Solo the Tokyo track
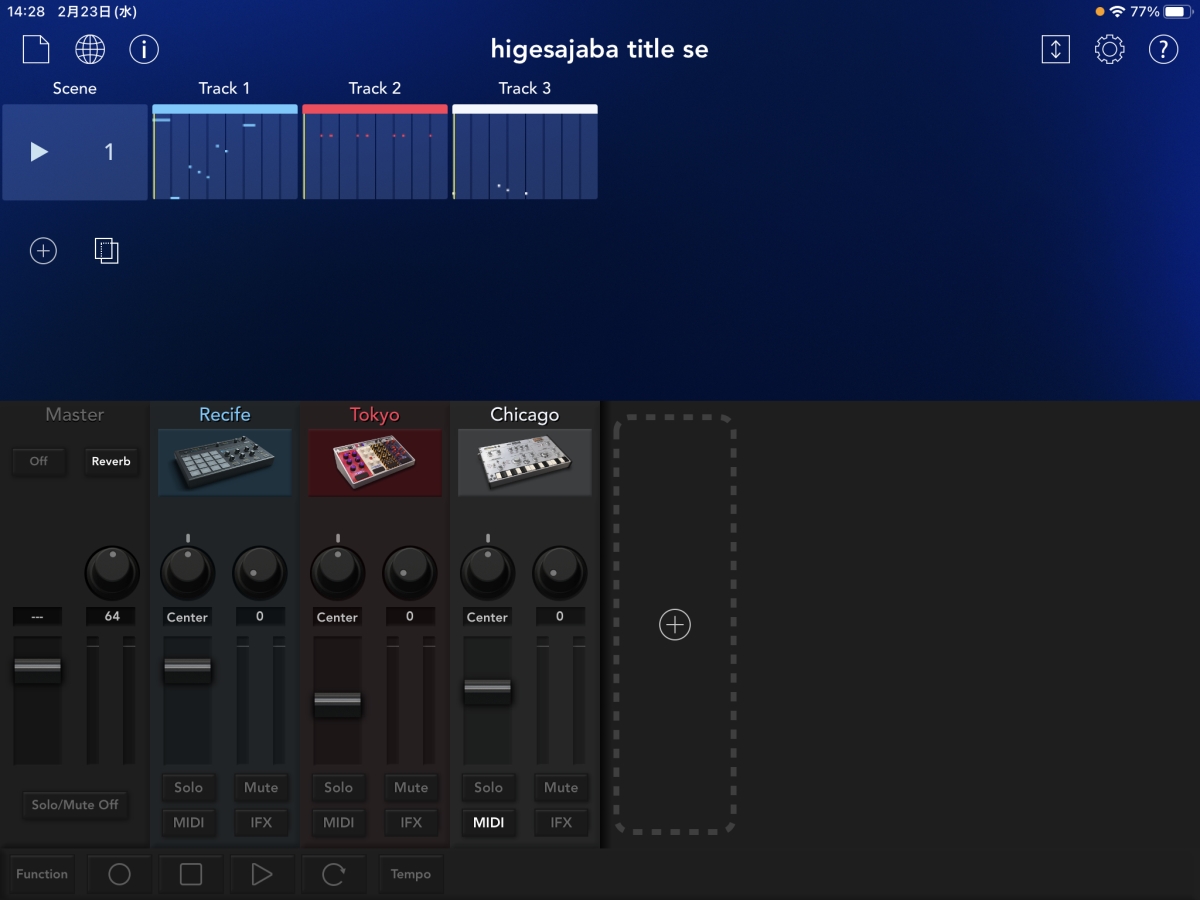 click(x=338, y=787)
